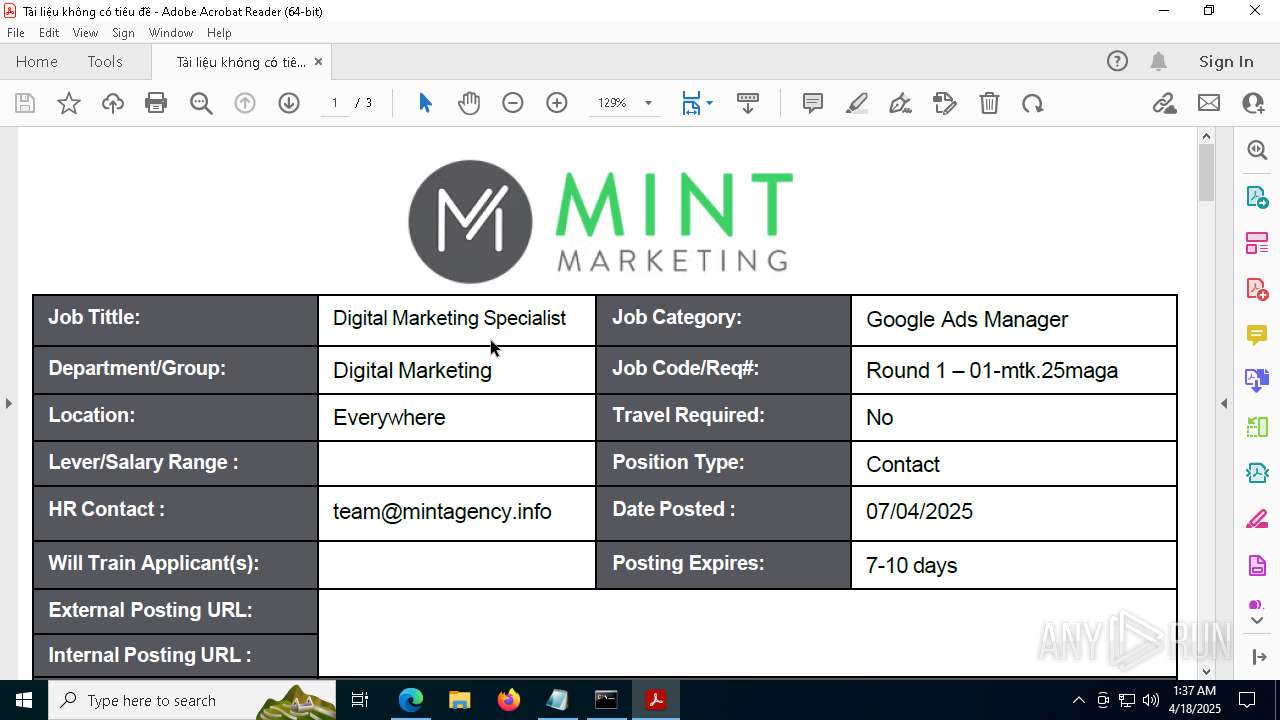1280x720 pixels.
Task: Open Create PDF in right panel
Action: point(1257,289)
